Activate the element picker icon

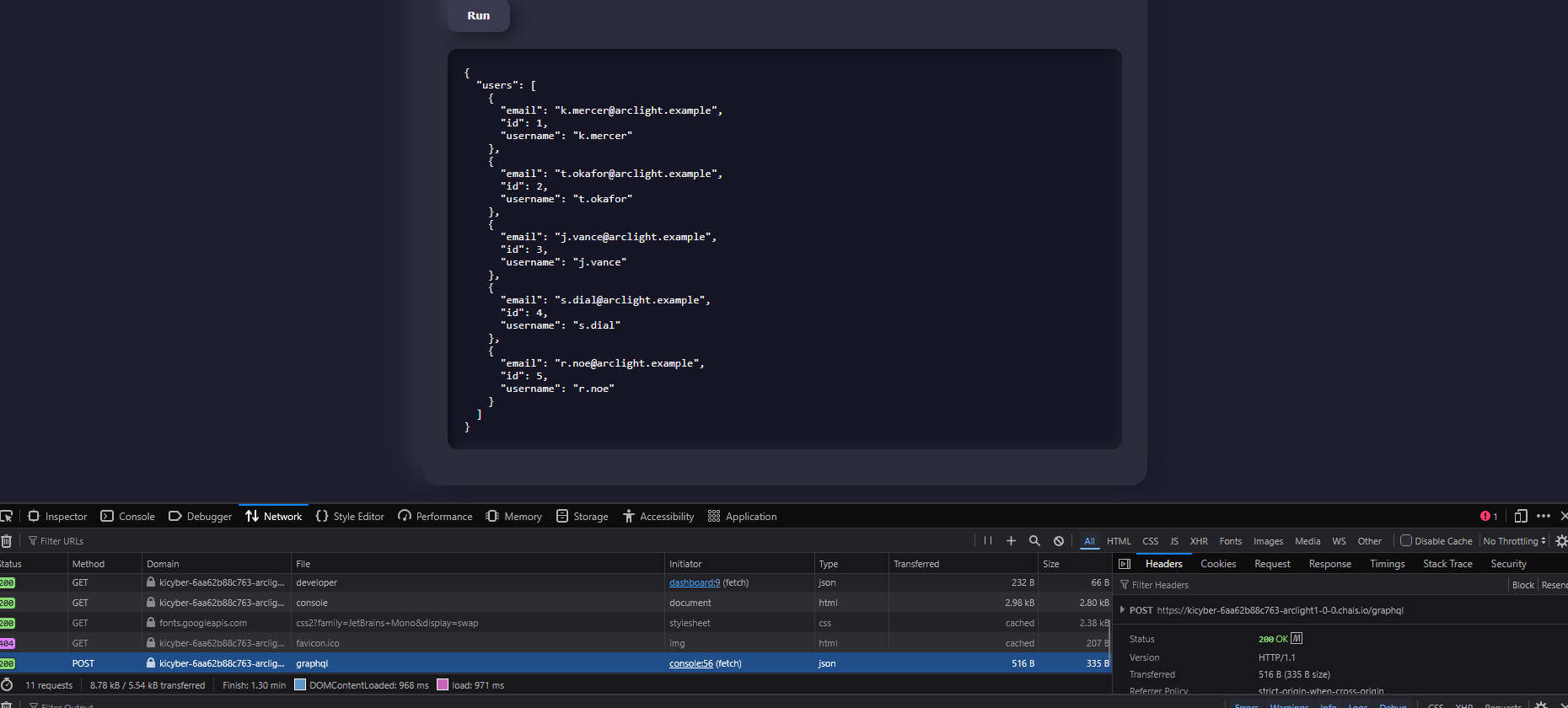point(7,516)
